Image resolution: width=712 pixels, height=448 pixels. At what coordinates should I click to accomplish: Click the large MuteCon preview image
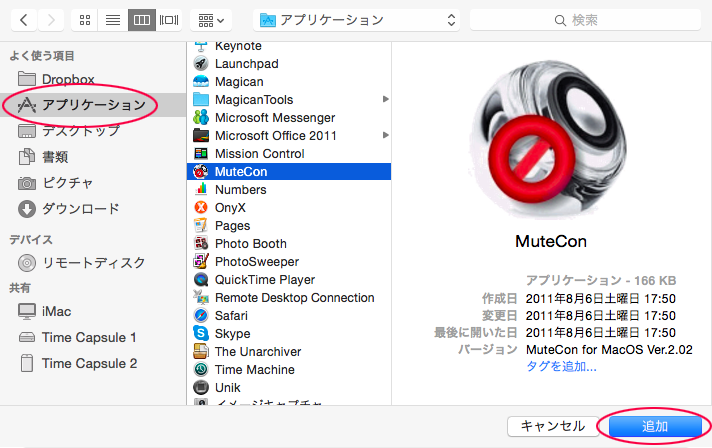[x=550, y=140]
